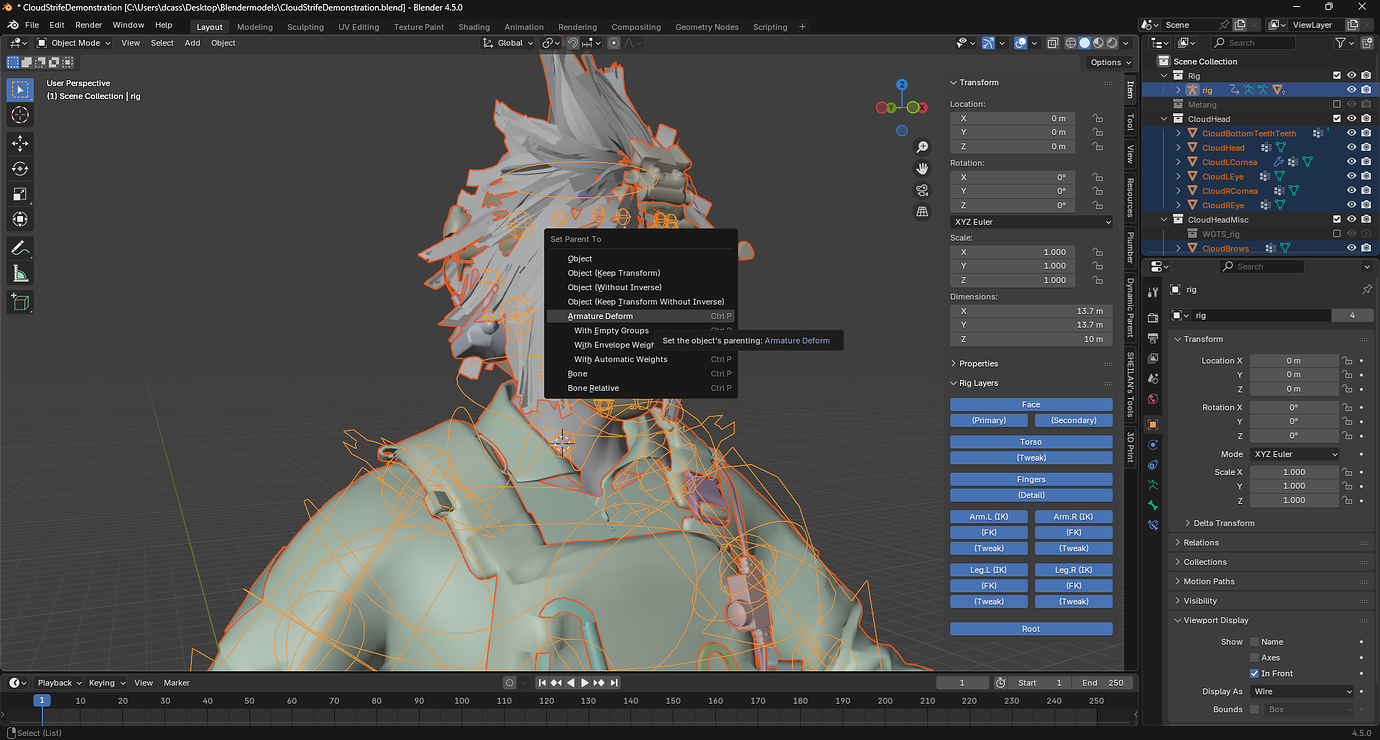This screenshot has height=740, width=1380.
Task: Open the Render menu
Action: (x=88, y=25)
